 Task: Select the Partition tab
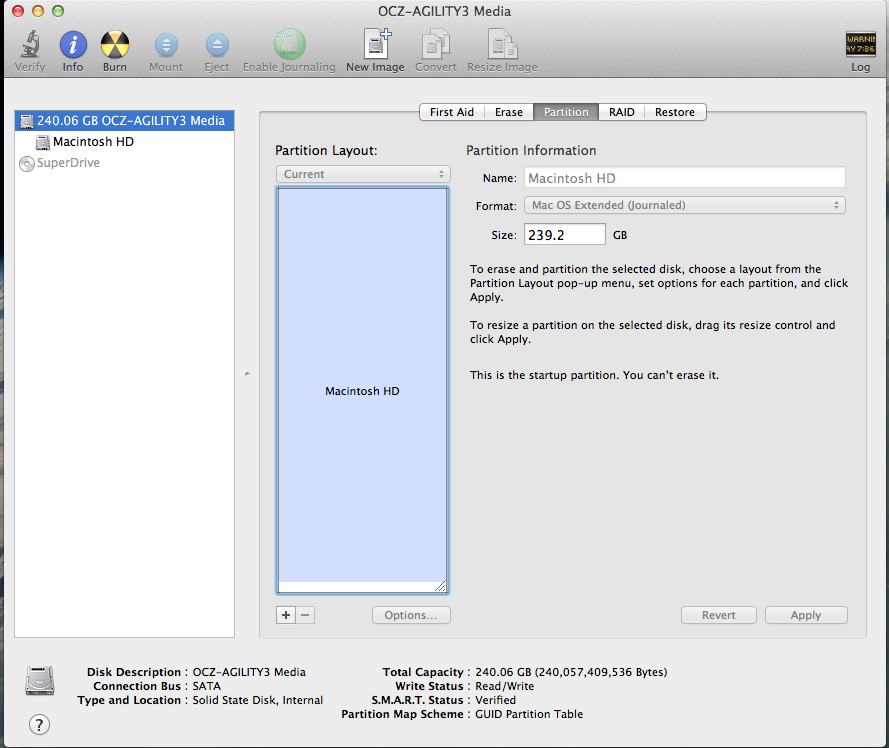click(566, 112)
